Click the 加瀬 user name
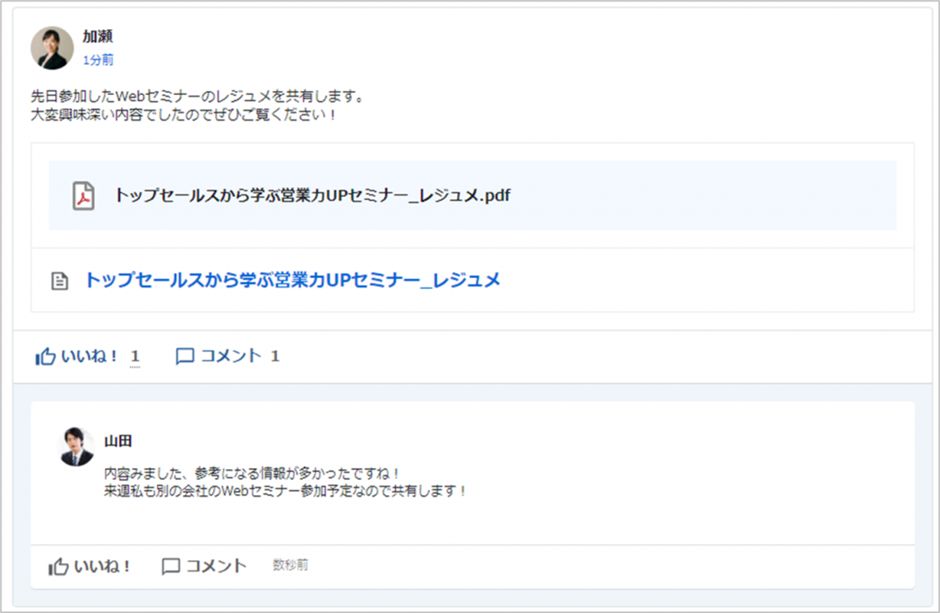Screen dimensions: 940x613 pyautogui.click(x=98, y=36)
